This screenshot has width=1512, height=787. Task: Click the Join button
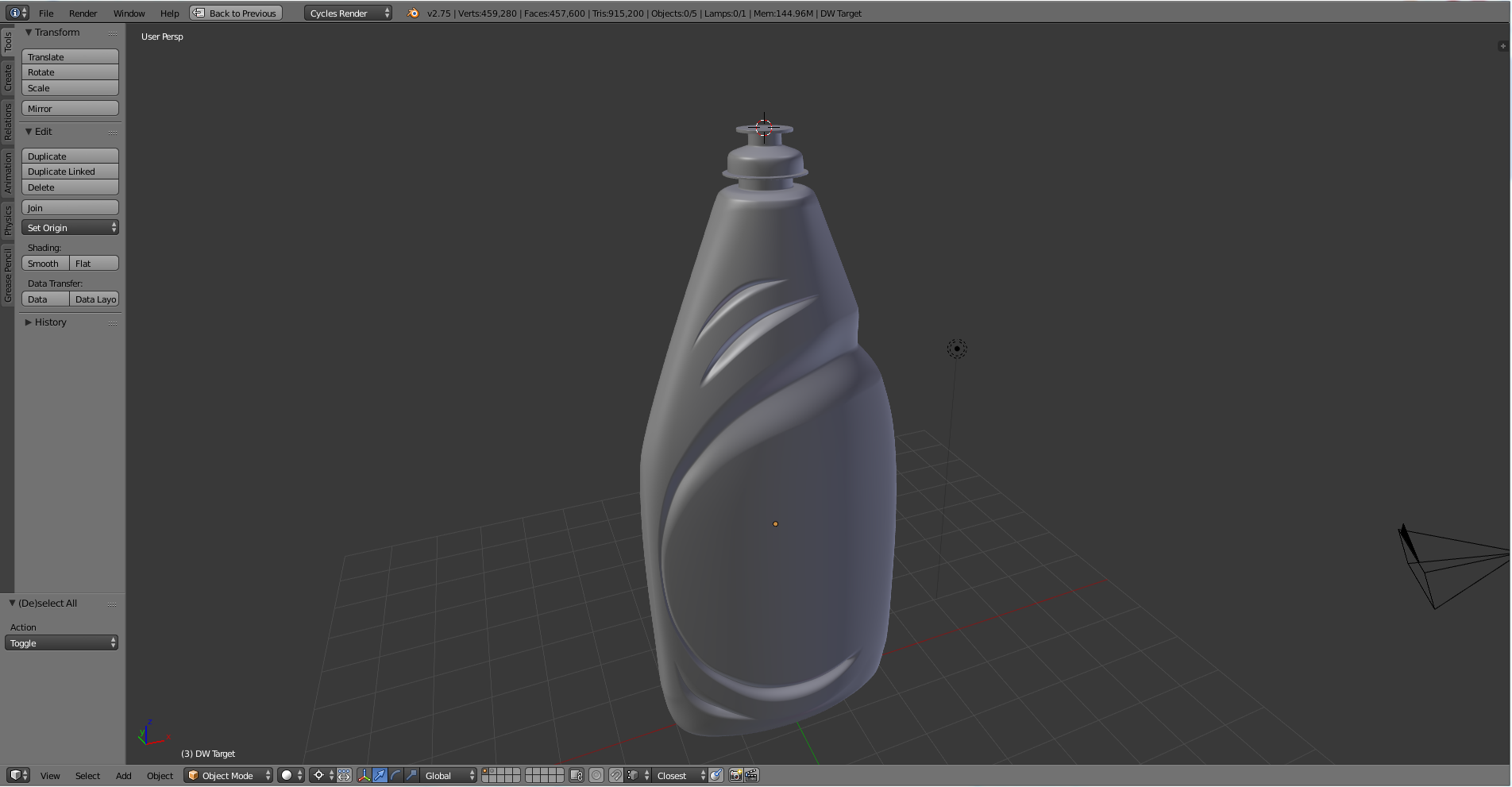(x=70, y=208)
